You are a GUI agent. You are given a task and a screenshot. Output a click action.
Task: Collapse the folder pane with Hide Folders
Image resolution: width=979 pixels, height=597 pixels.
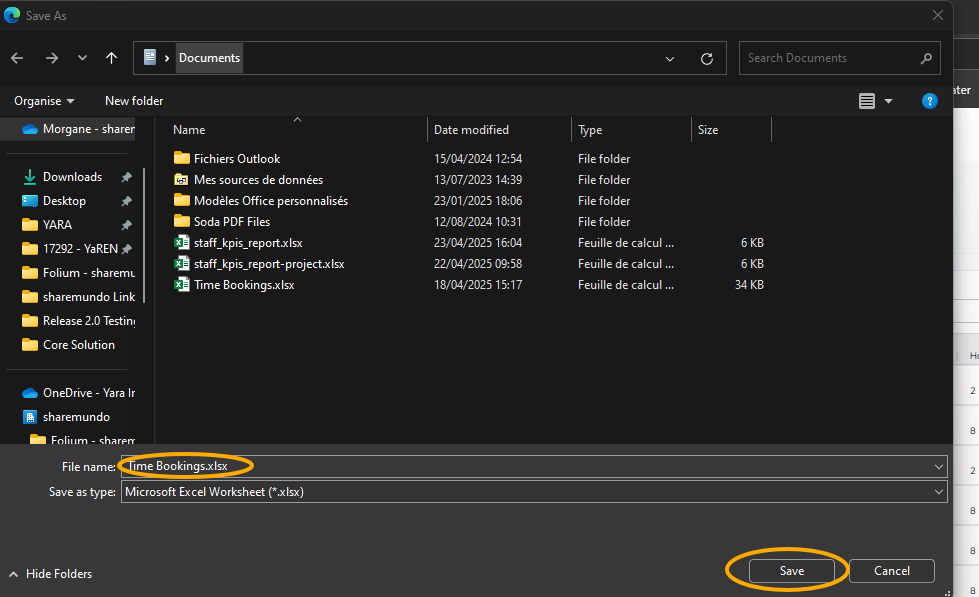click(50, 574)
